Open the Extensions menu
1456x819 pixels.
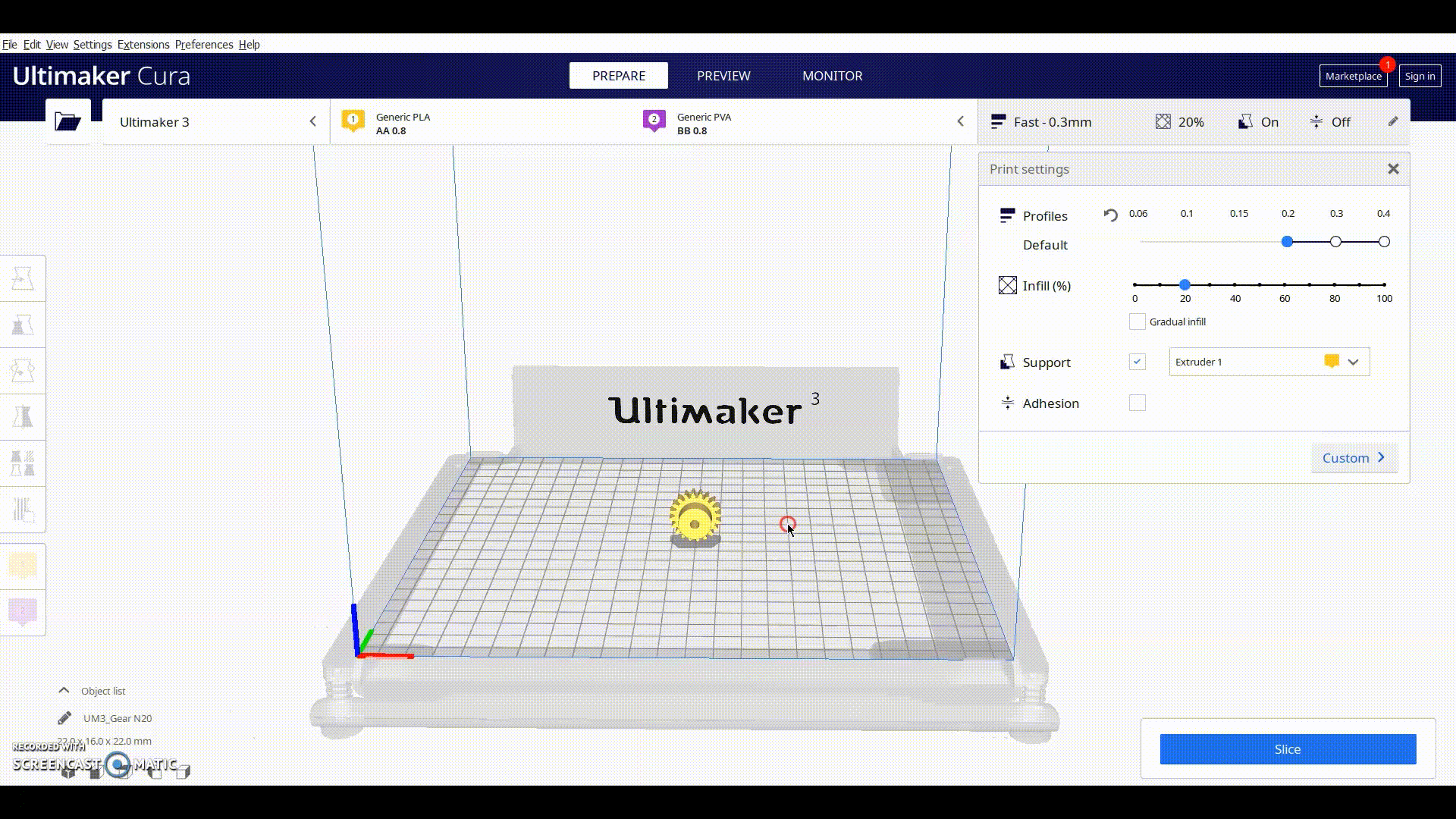143,45
